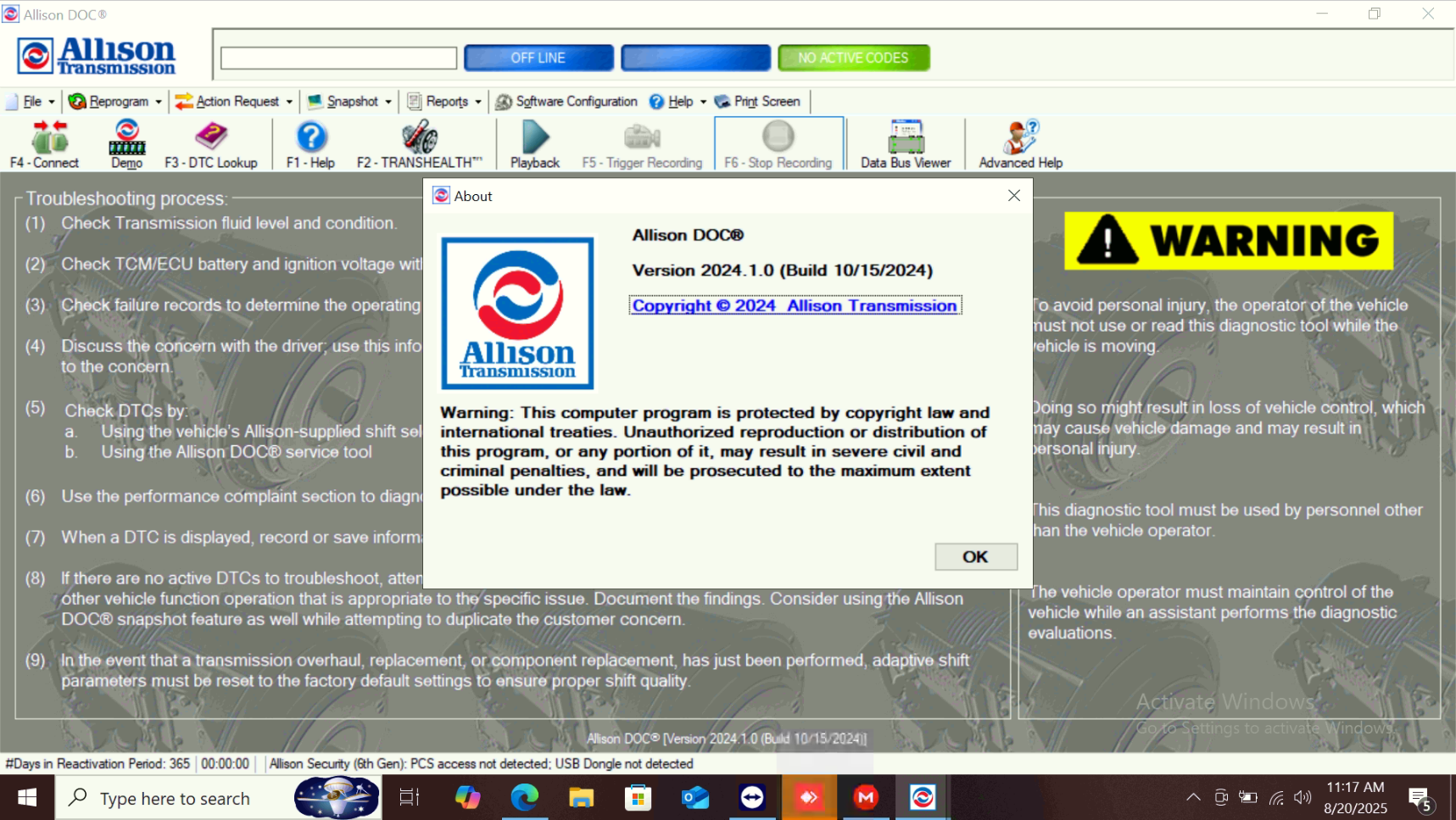Click the "00:00:00" timer in status bar
This screenshot has height=820, width=1456.
(226, 764)
